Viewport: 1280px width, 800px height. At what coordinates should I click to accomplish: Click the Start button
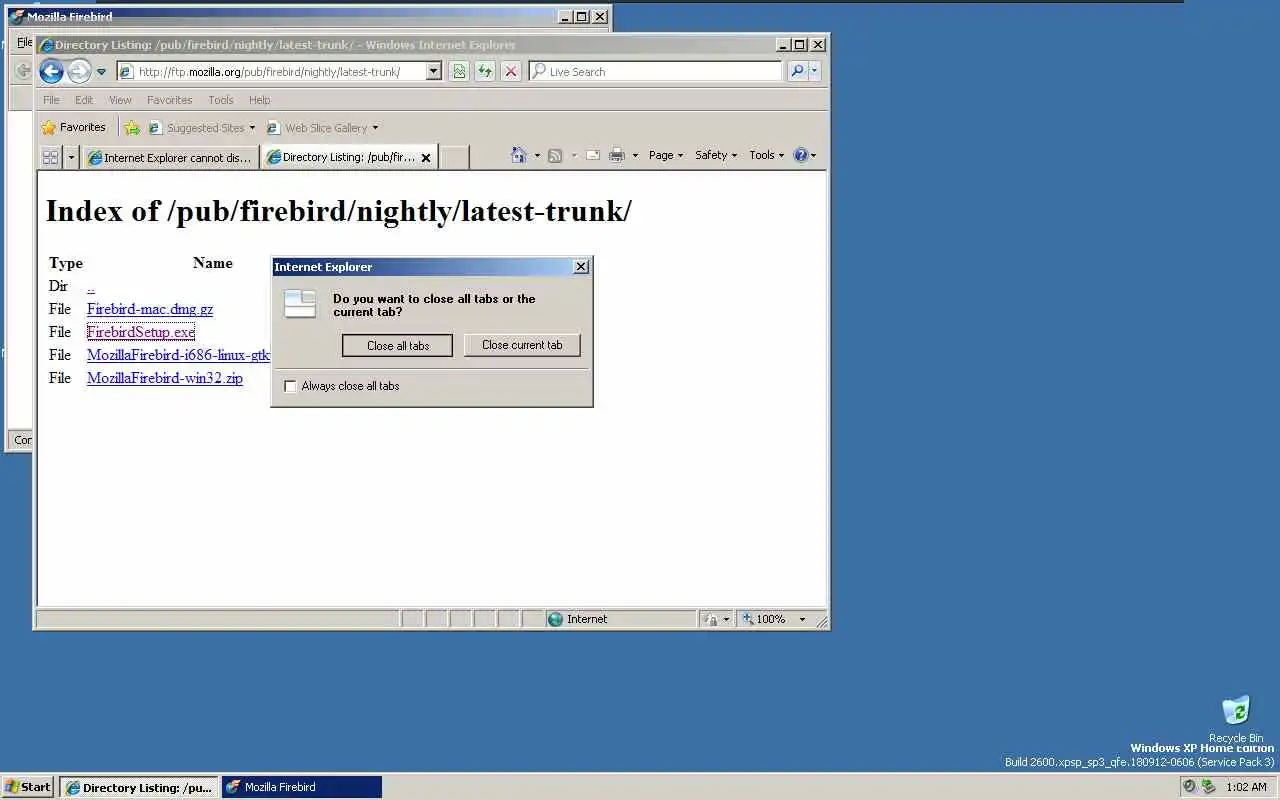coord(28,787)
